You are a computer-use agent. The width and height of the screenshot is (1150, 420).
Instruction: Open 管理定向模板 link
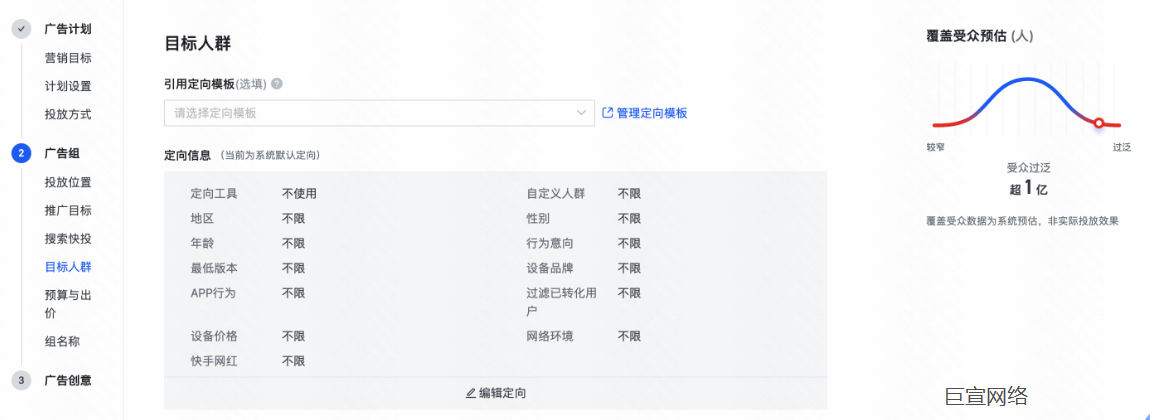pos(652,113)
